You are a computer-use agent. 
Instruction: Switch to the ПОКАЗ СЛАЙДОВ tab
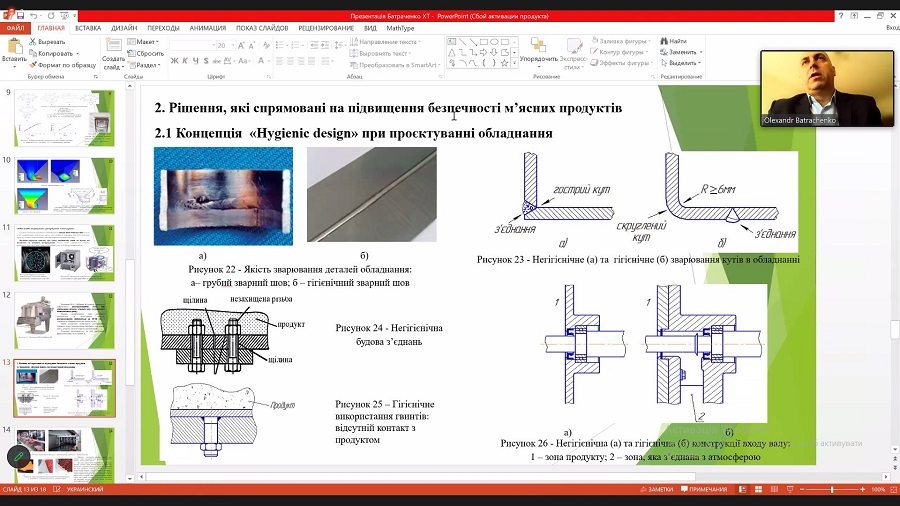point(262,28)
